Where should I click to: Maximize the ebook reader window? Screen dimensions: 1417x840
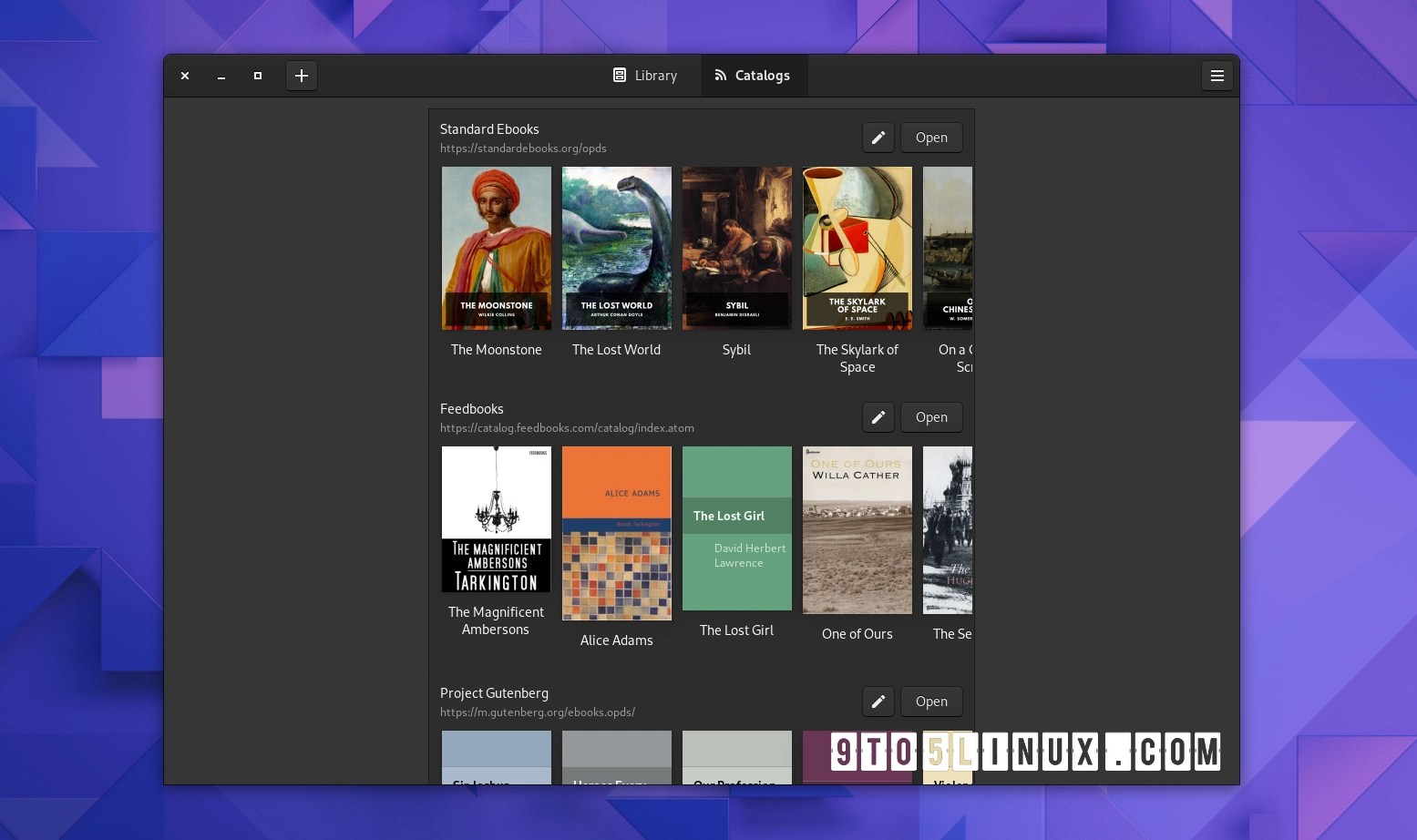258,76
